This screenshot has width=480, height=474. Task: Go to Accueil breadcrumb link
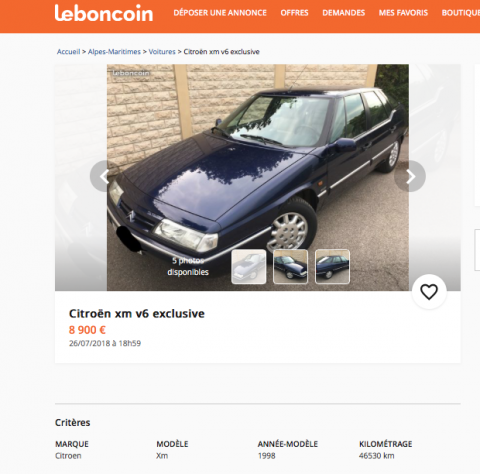pos(68,52)
